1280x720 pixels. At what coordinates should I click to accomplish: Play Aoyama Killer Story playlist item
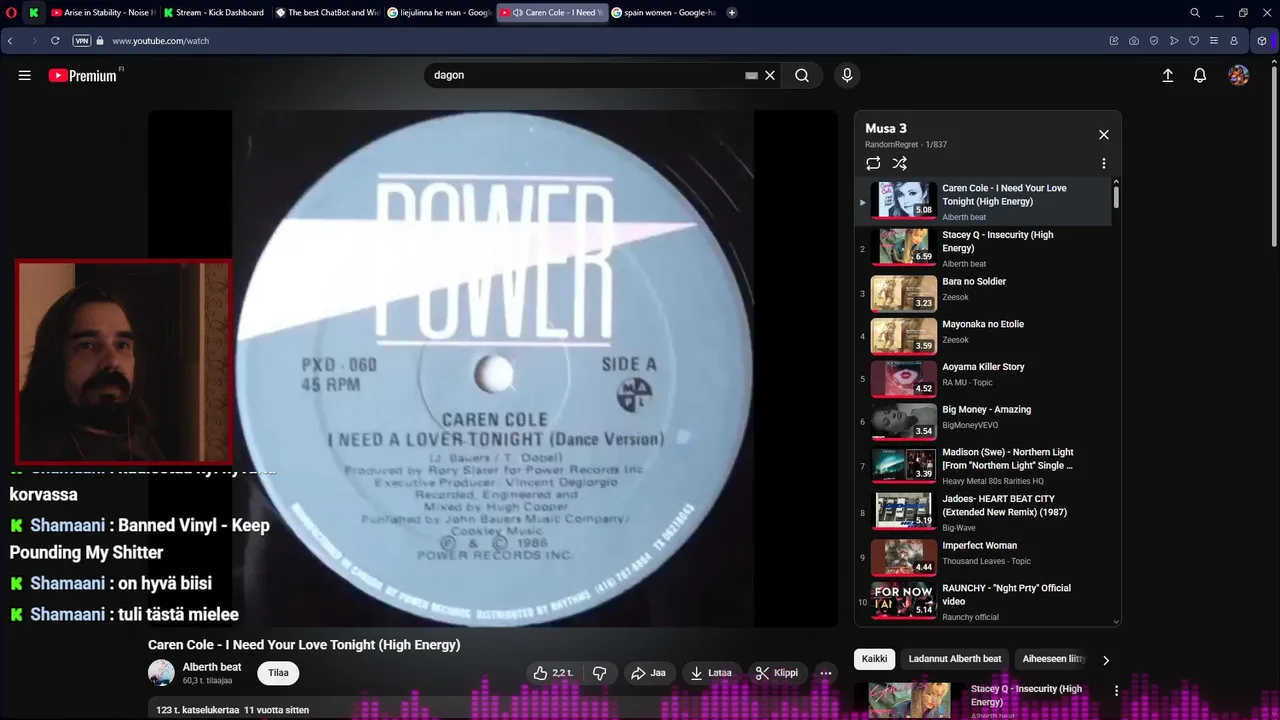click(x=985, y=378)
